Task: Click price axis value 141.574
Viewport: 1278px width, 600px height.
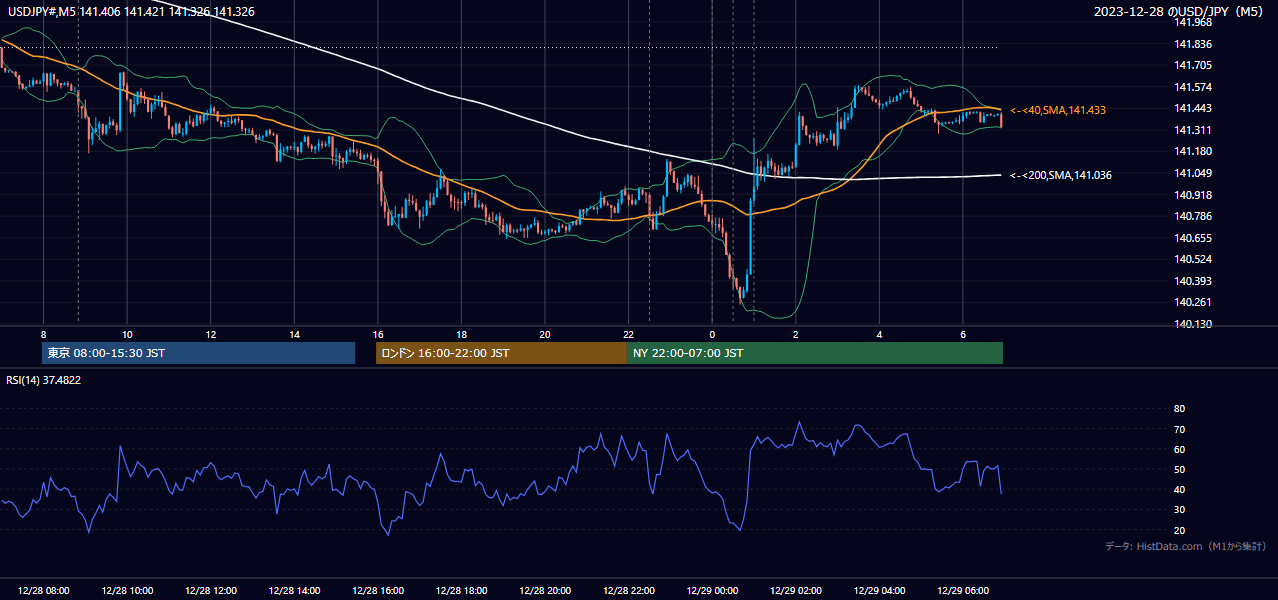Action: coord(1193,87)
